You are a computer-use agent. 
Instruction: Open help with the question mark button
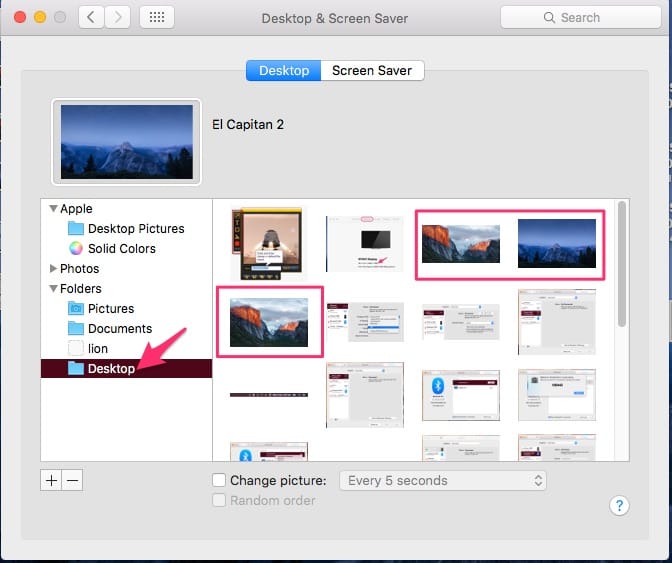[x=619, y=506]
